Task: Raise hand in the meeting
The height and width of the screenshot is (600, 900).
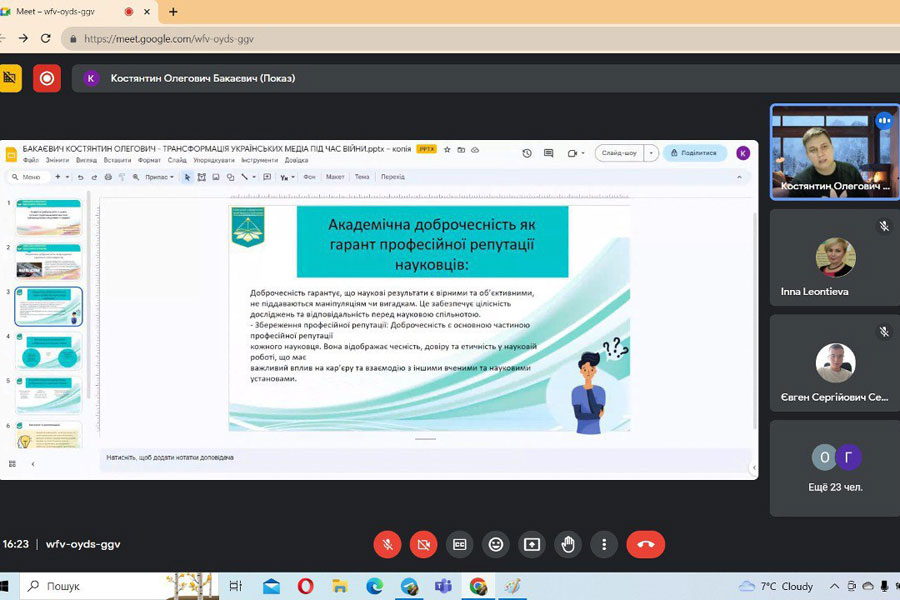Action: click(568, 544)
